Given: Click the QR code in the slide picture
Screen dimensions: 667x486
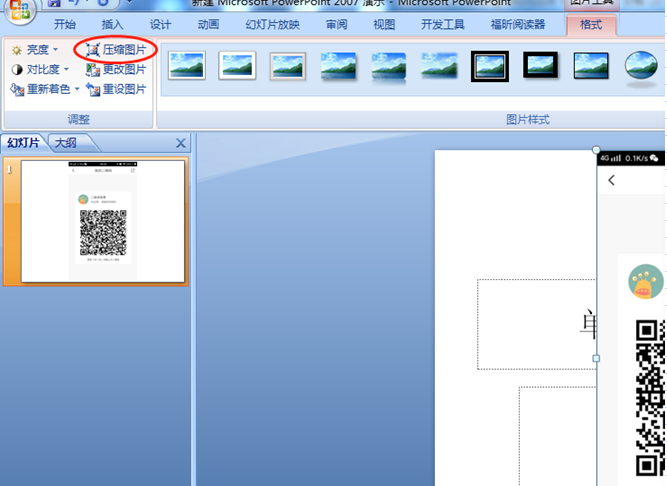Looking at the screenshot, I should pos(651,398).
